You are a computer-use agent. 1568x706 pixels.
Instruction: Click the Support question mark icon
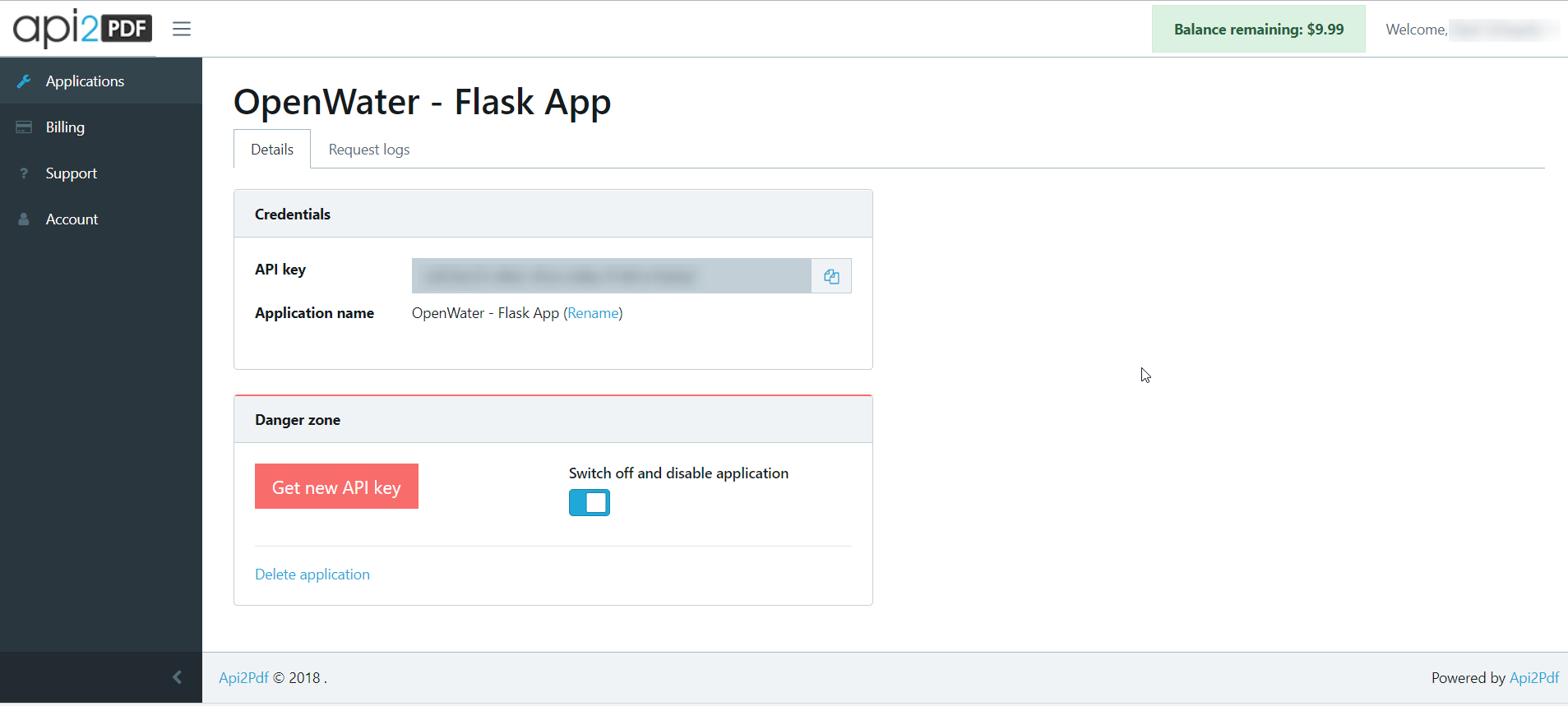(24, 173)
